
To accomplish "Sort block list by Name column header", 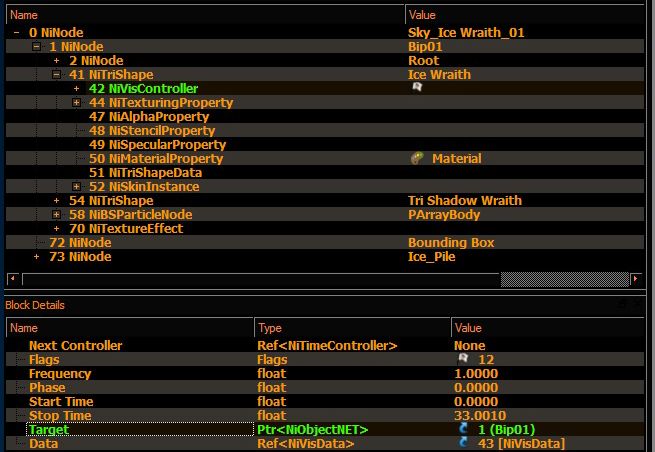I will point(205,15).
